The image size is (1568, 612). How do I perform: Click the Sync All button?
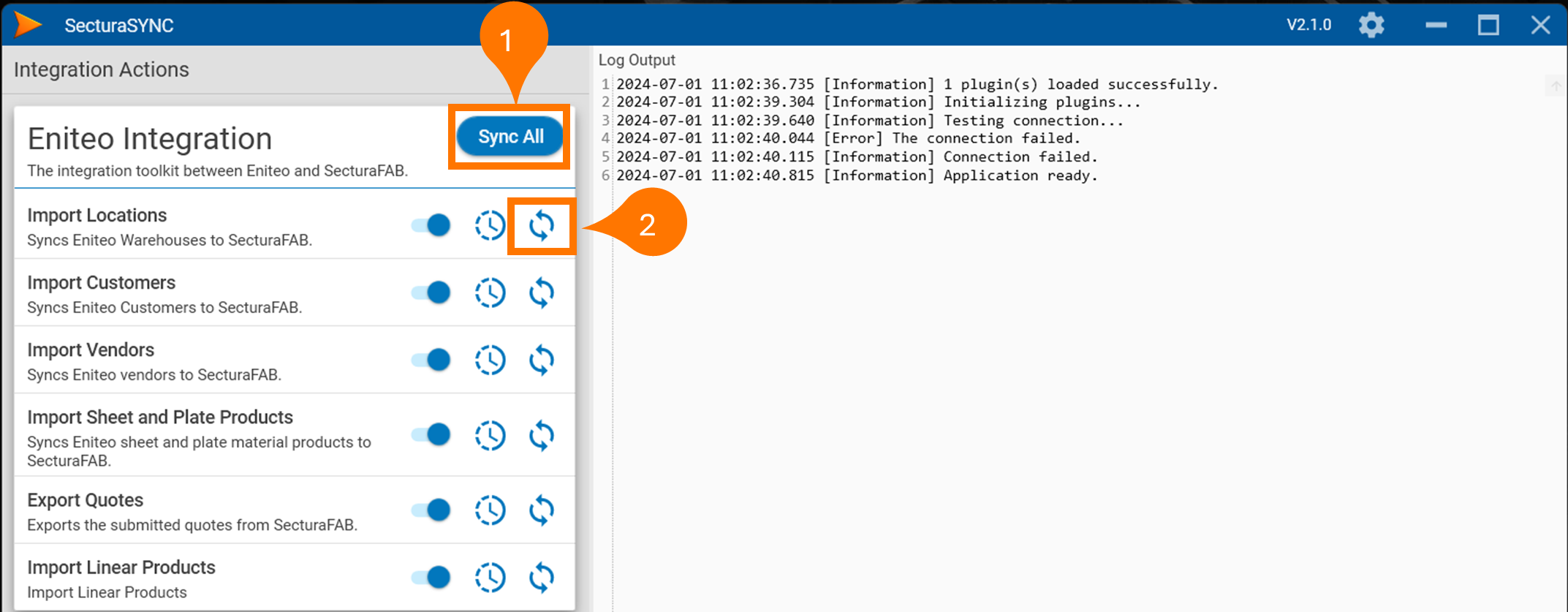point(510,137)
